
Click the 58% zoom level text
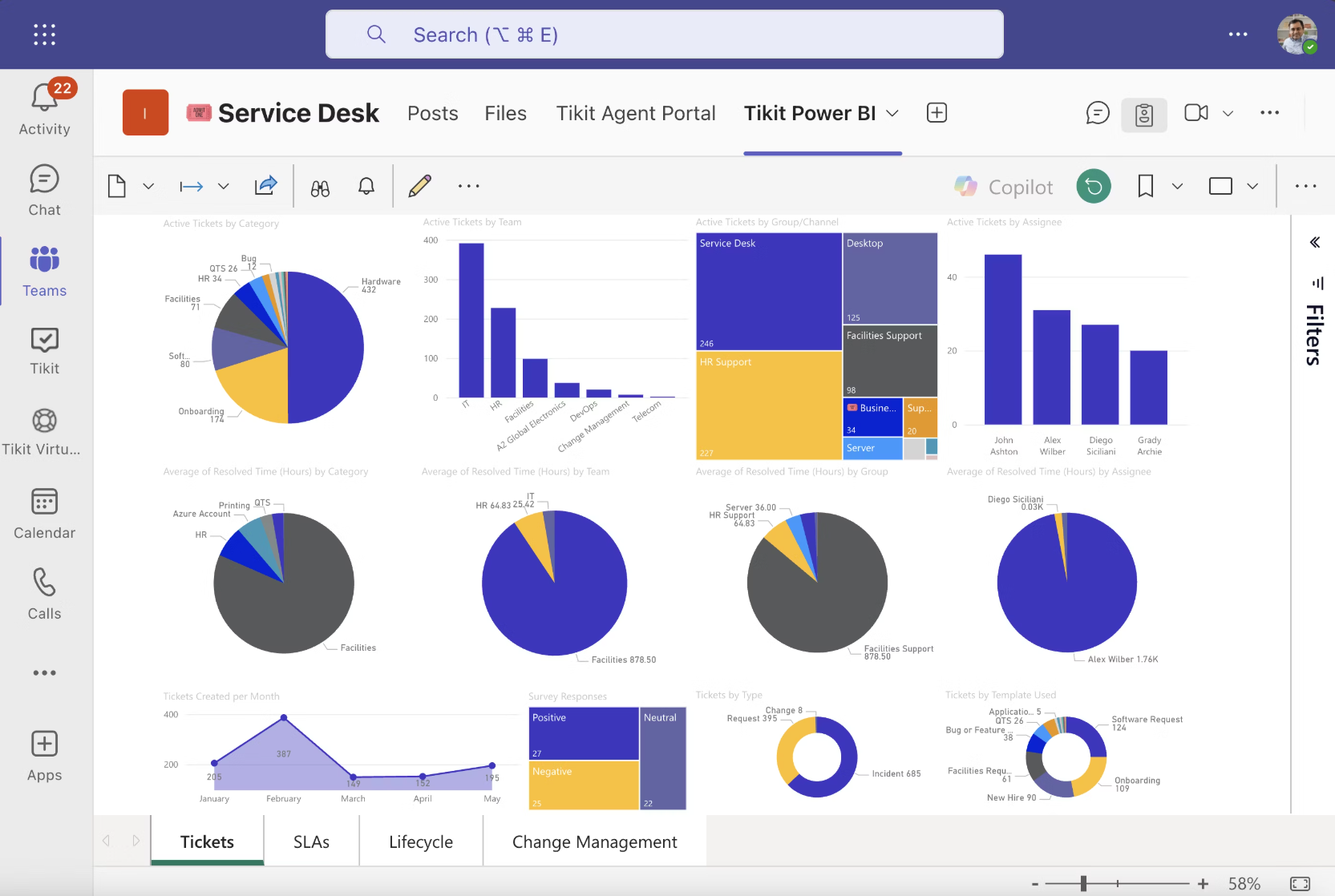(x=1244, y=884)
